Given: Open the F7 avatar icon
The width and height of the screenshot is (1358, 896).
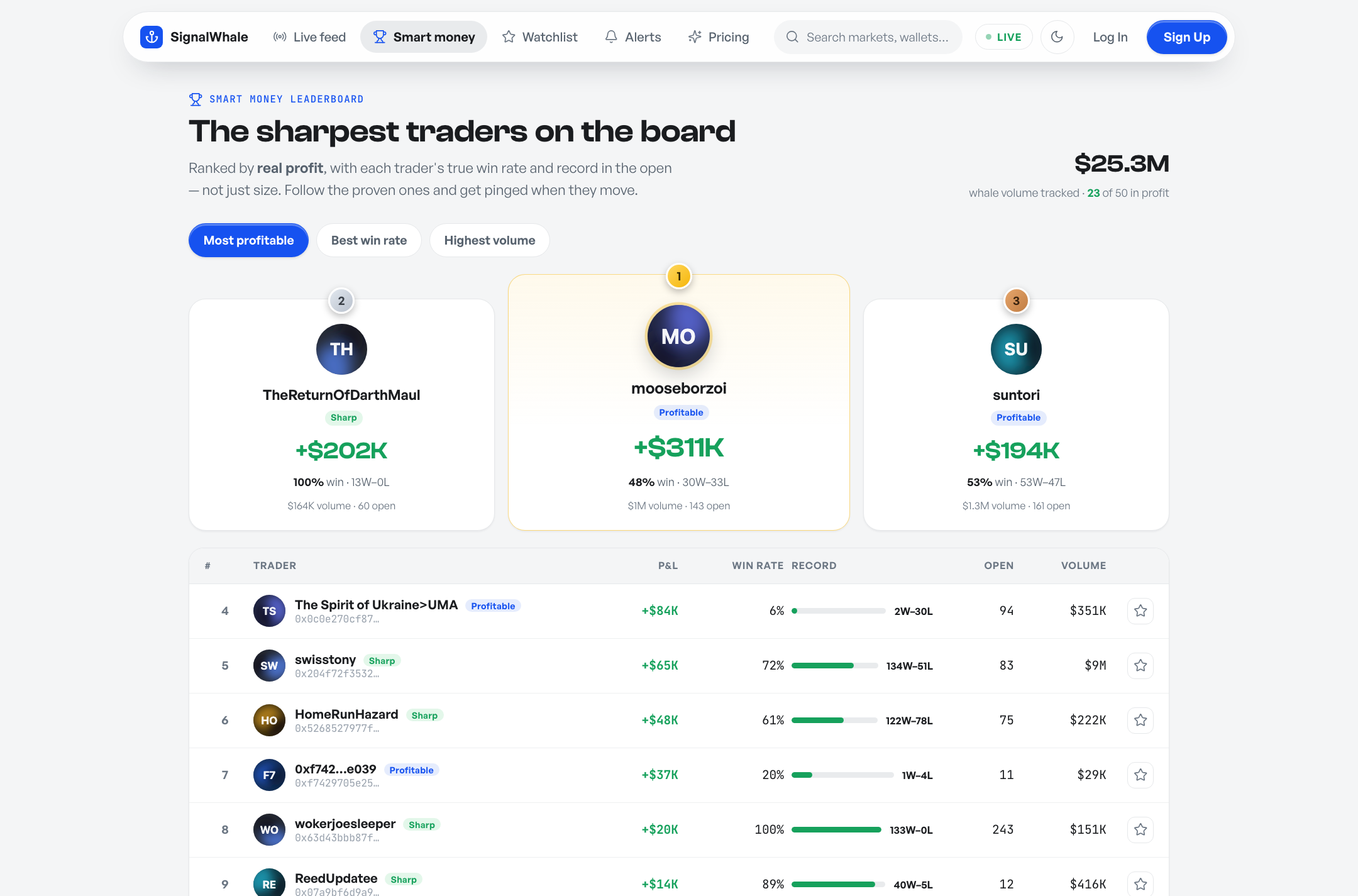Looking at the screenshot, I should [x=269, y=775].
